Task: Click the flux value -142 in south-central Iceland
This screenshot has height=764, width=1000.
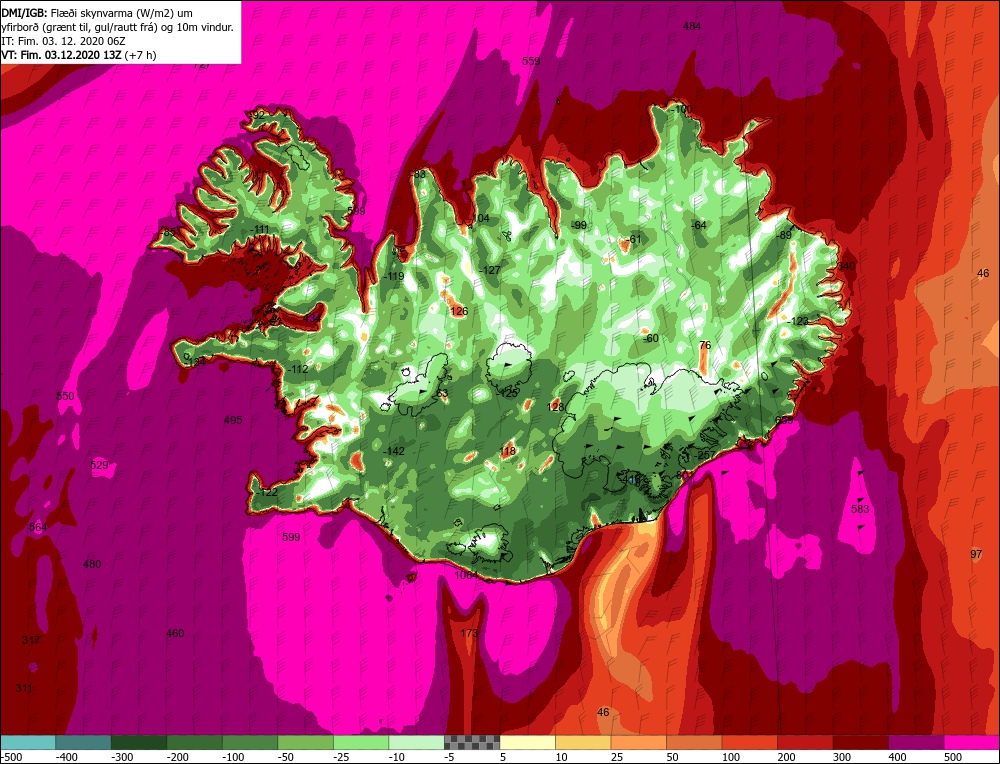Action: [x=393, y=451]
